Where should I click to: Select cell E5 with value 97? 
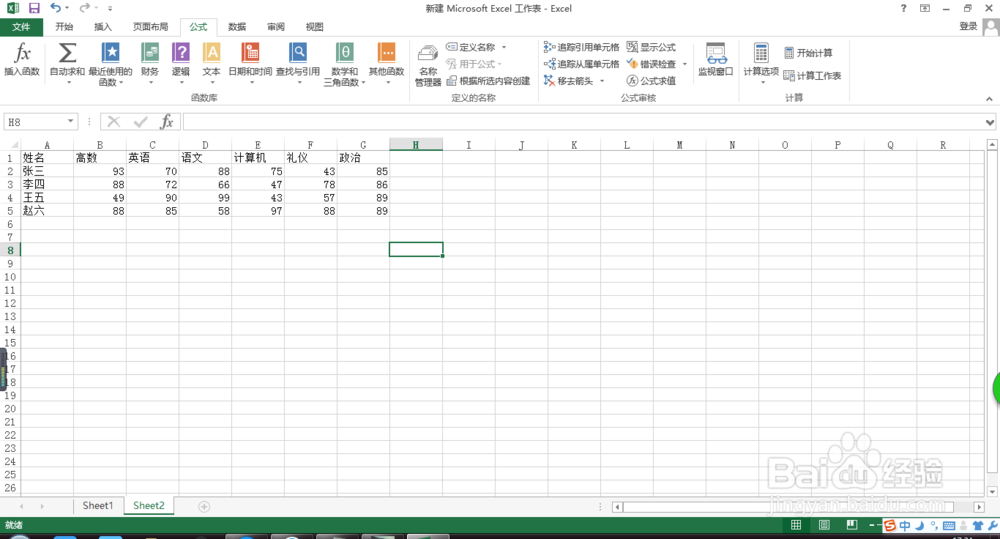pos(258,210)
